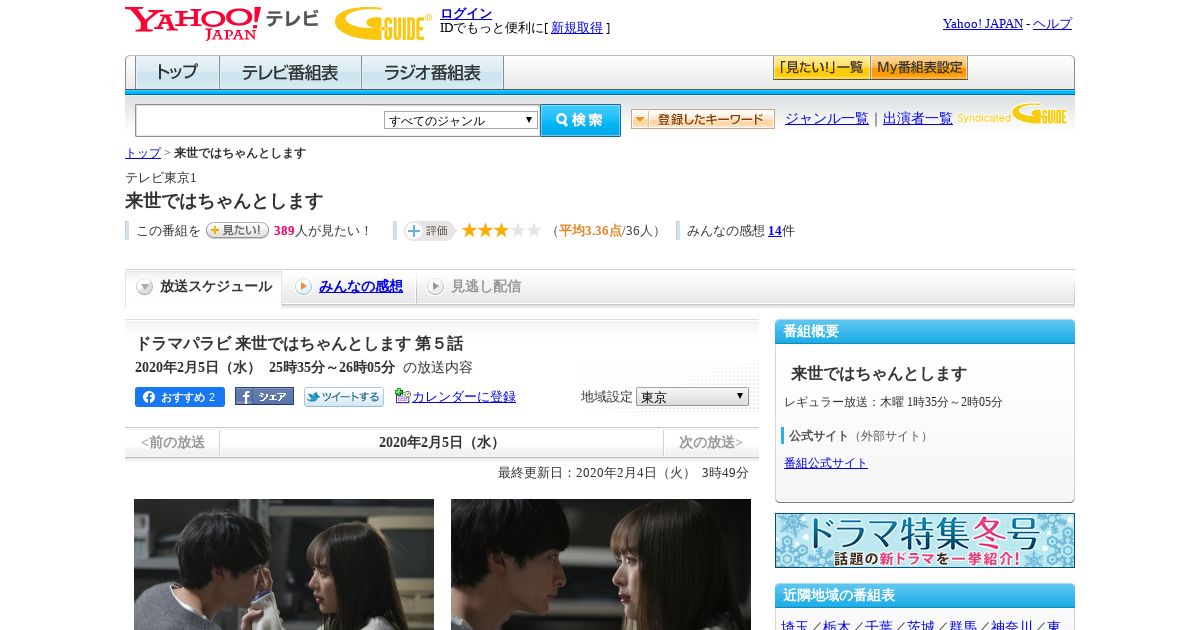Expand the 登録したキーワード dropdown
The width and height of the screenshot is (1200, 630).
tap(703, 119)
